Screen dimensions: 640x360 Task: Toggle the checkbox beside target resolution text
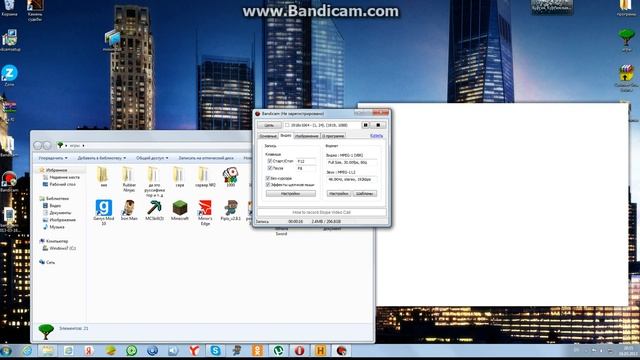tap(287, 125)
